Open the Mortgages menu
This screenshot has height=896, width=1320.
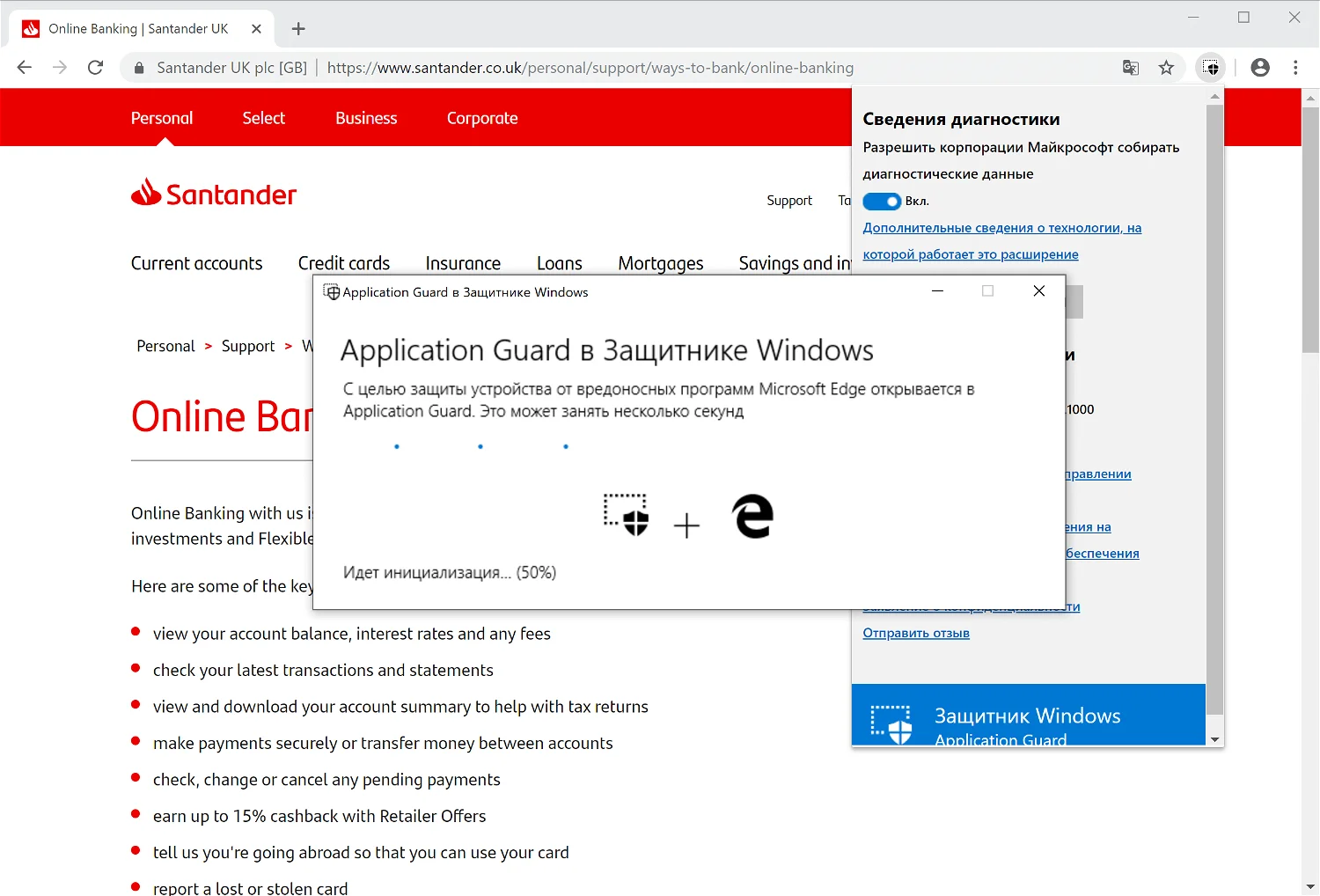[661, 263]
